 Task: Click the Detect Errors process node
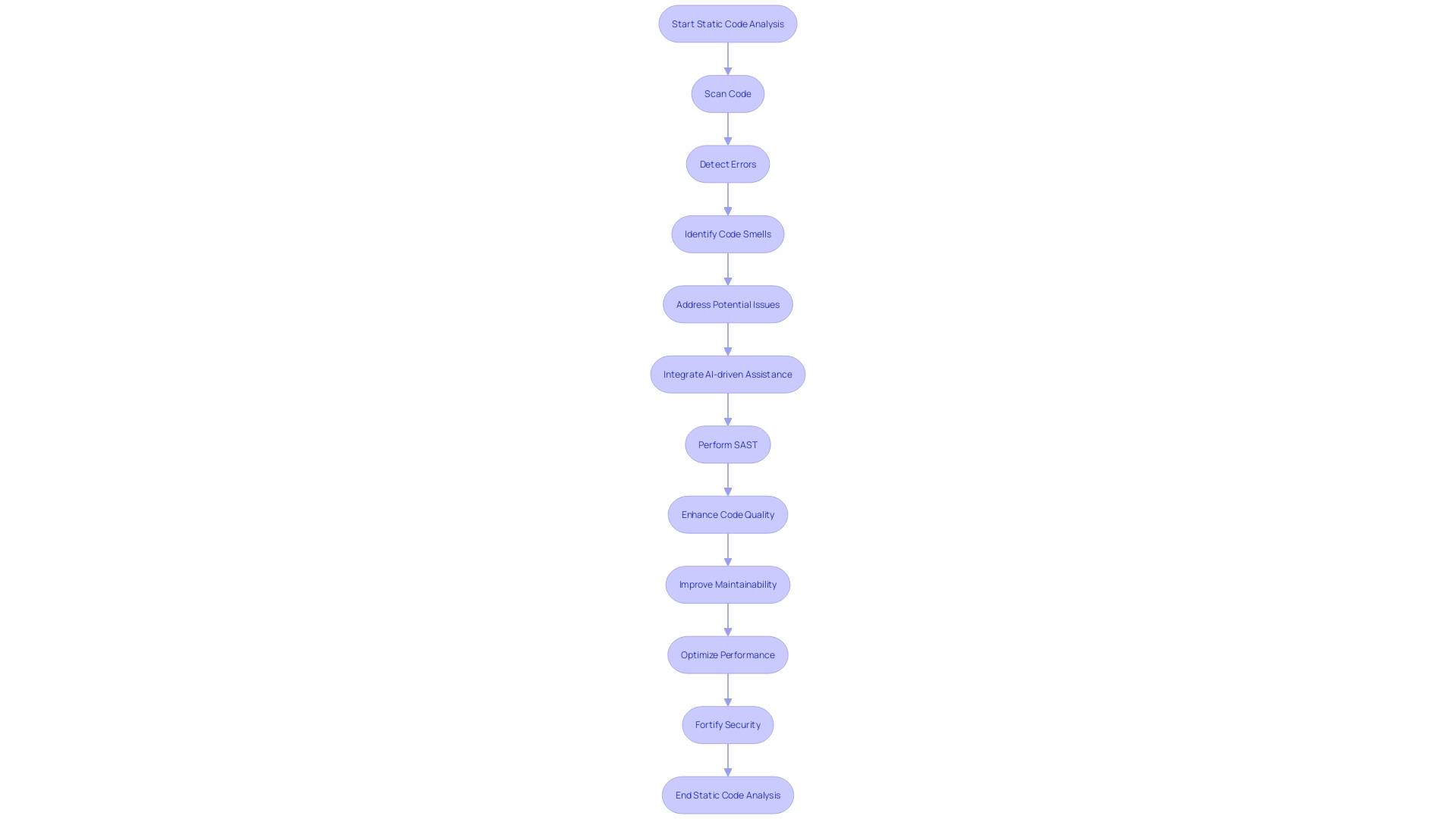point(728,163)
